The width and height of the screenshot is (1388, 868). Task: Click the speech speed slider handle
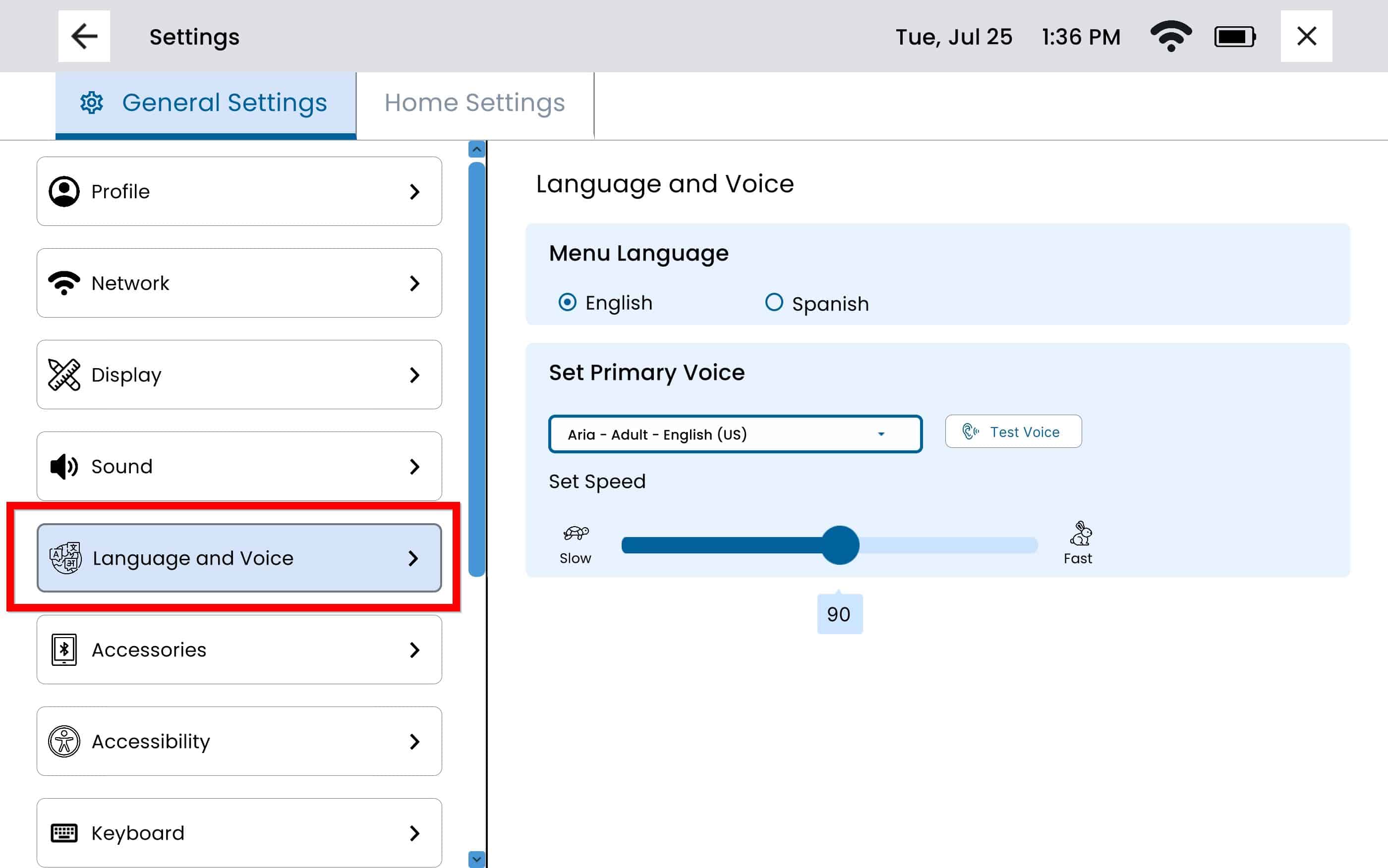[839, 545]
